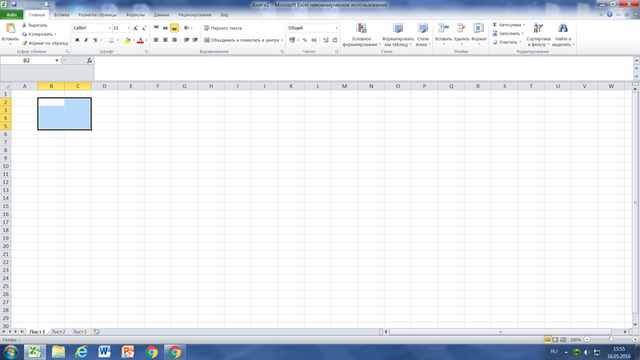Switch to the Формулы ribbon tab
This screenshot has height=360, width=640.
pyautogui.click(x=135, y=15)
